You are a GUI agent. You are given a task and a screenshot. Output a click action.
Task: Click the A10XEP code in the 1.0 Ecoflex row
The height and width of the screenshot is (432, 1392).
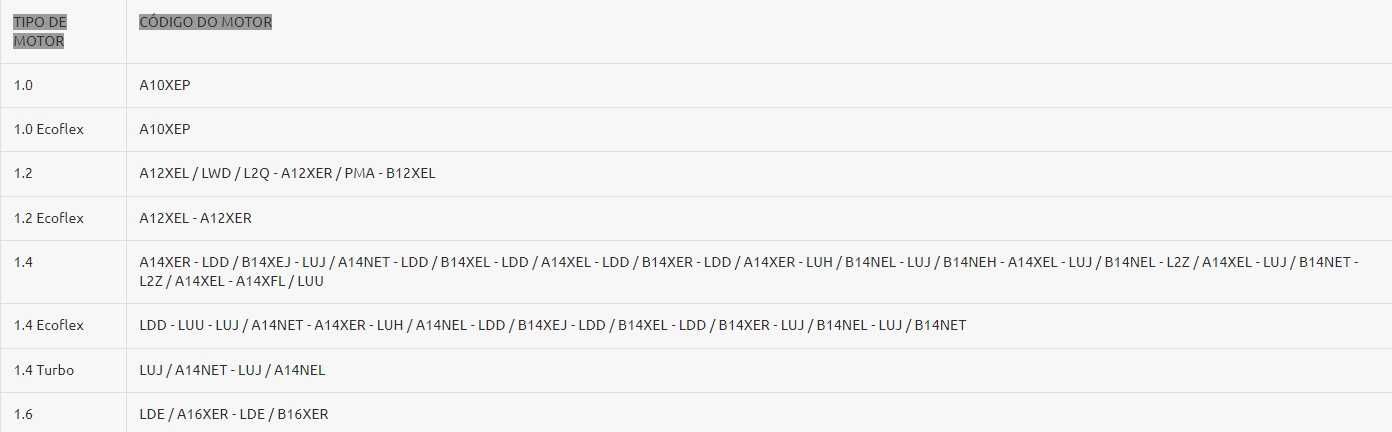165,129
